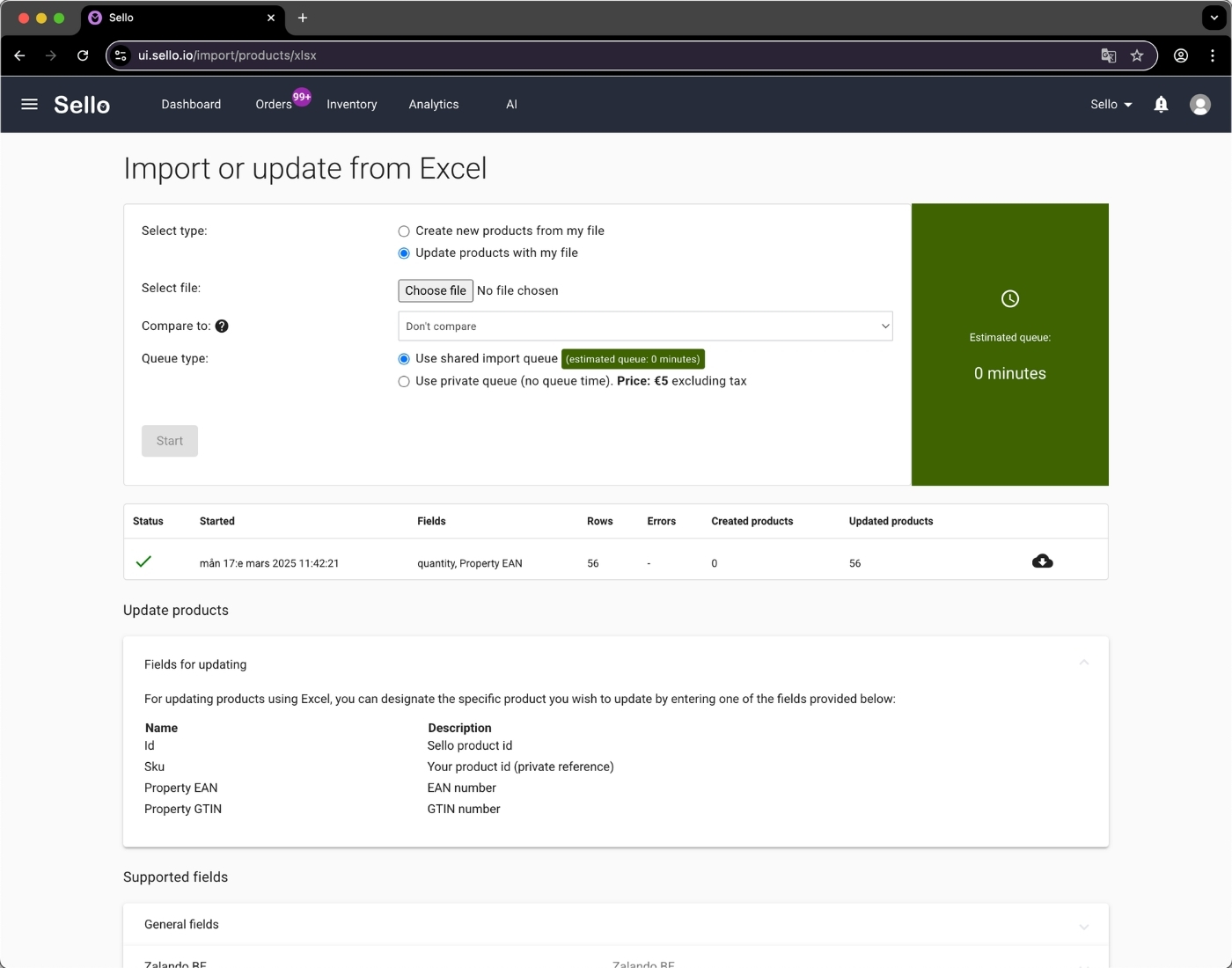Collapse the Fields for updating section

pos(1084,663)
